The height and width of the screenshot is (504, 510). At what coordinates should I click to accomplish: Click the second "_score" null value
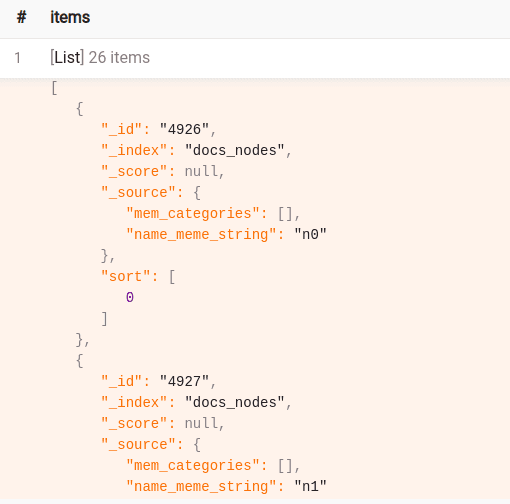201,423
